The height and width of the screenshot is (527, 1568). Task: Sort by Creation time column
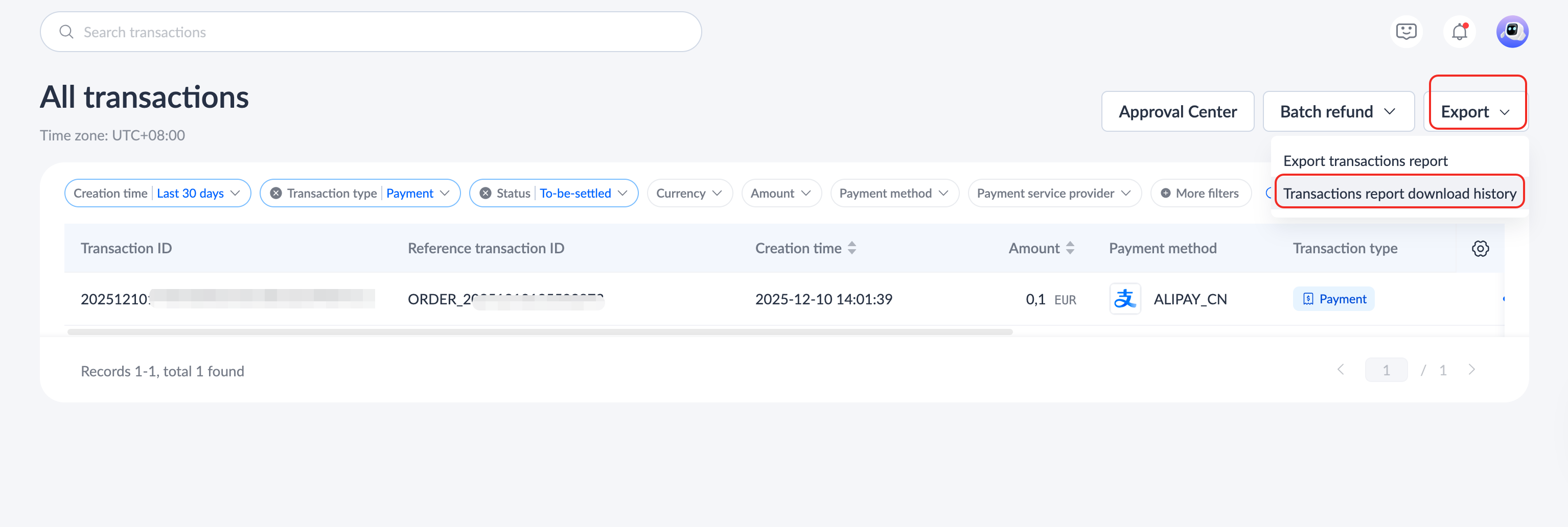coord(851,248)
